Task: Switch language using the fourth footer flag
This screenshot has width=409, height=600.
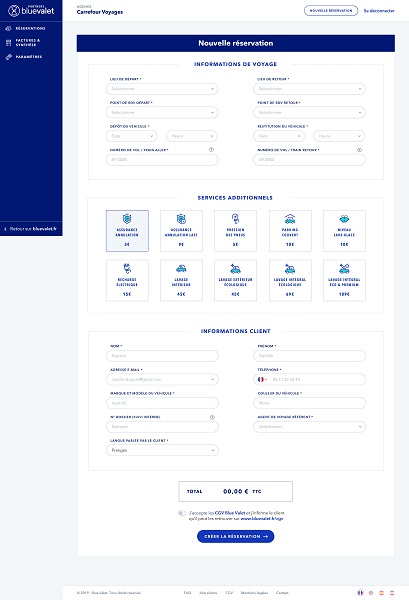Action: click(x=392, y=592)
